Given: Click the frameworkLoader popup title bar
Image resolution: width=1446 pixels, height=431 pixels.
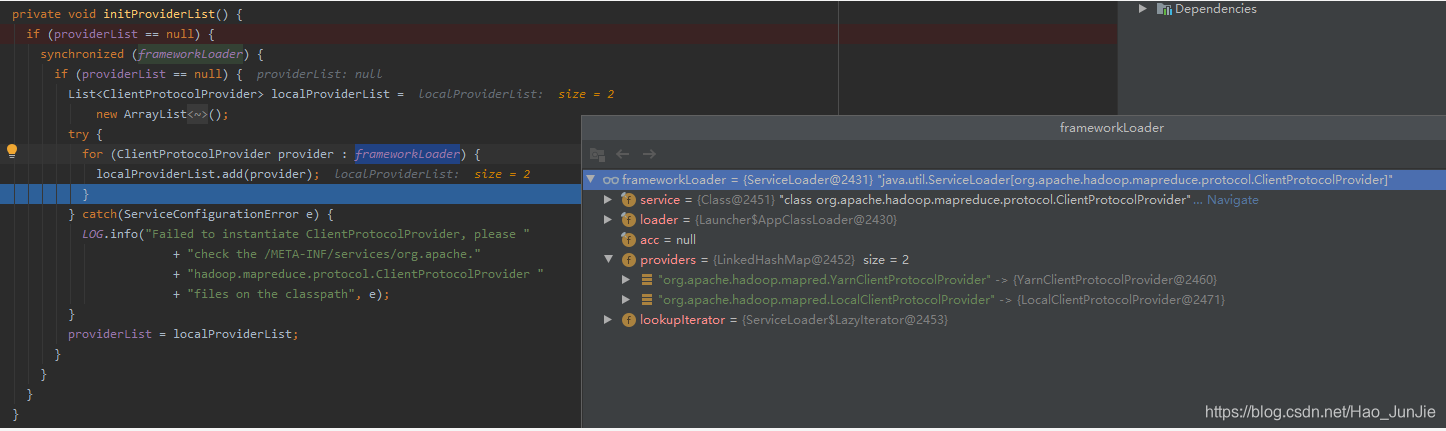Looking at the screenshot, I should 1013,128.
